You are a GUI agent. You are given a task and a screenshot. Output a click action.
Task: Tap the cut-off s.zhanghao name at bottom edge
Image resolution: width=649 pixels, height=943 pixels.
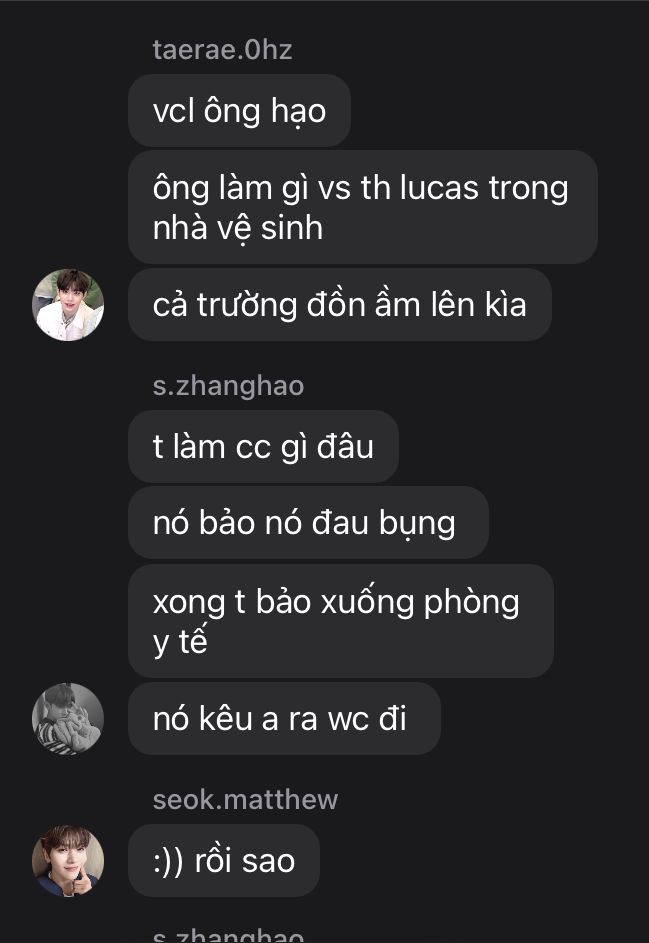tap(229, 936)
